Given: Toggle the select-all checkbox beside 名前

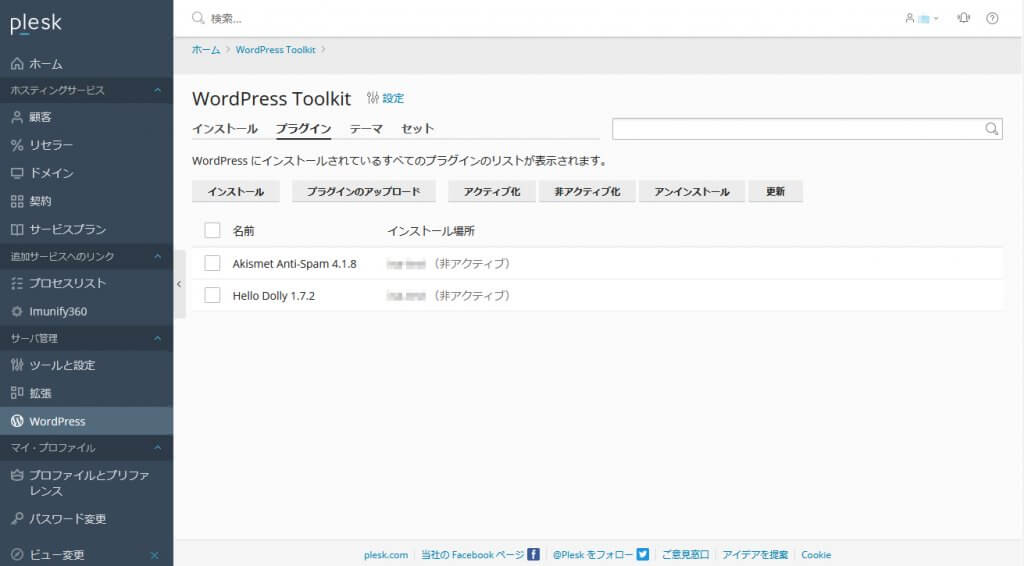Looking at the screenshot, I should [x=212, y=230].
